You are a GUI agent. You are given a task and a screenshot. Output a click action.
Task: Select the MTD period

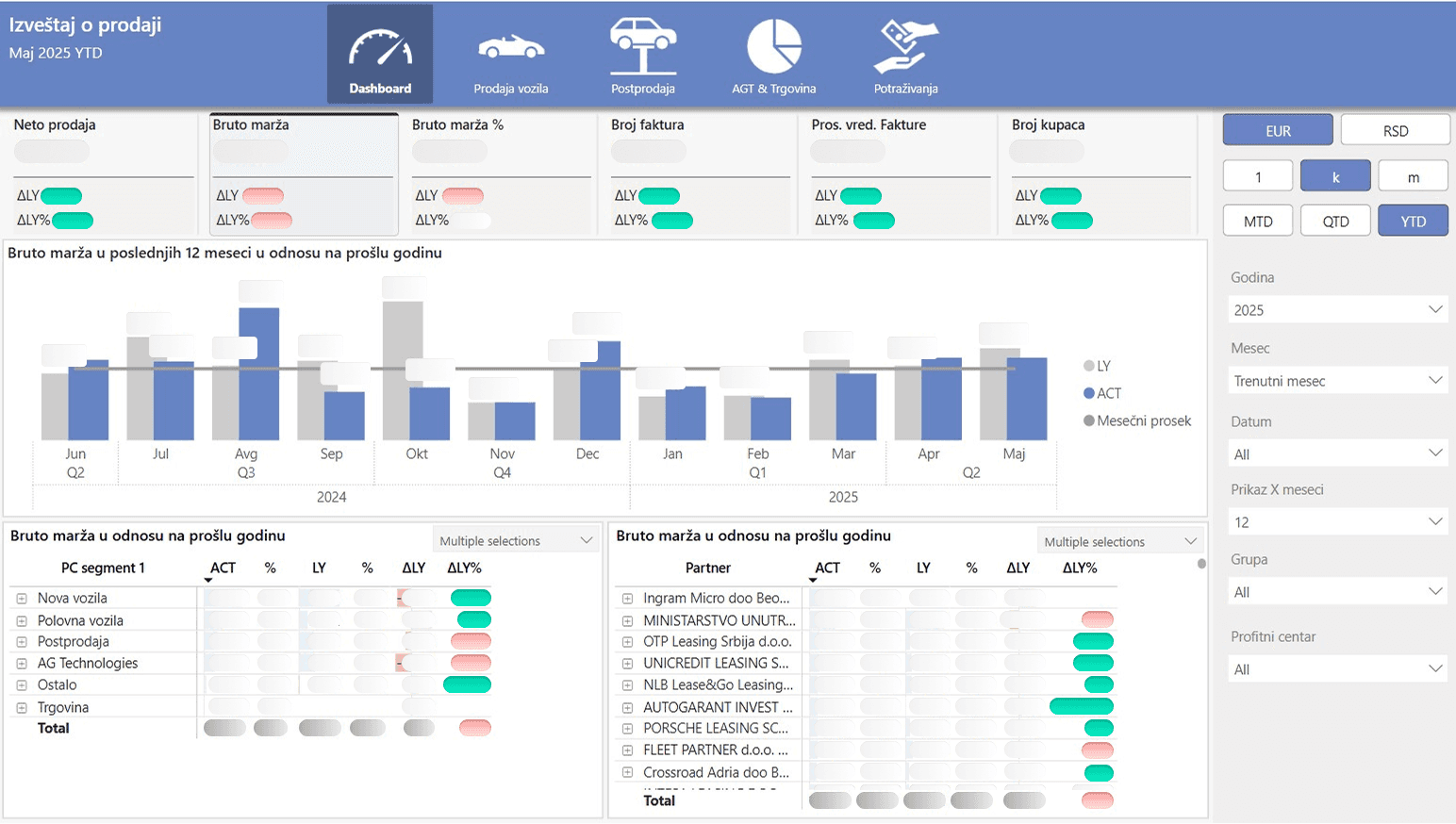click(1258, 221)
